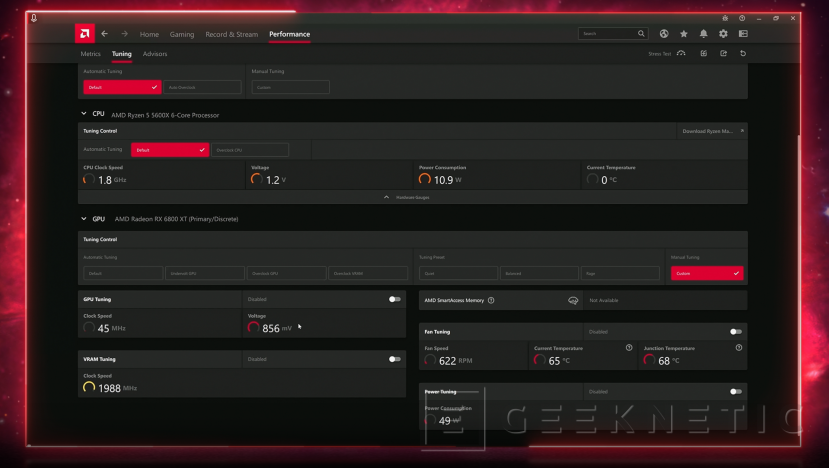
Task: Click the search magnifier icon
Action: tap(641, 34)
